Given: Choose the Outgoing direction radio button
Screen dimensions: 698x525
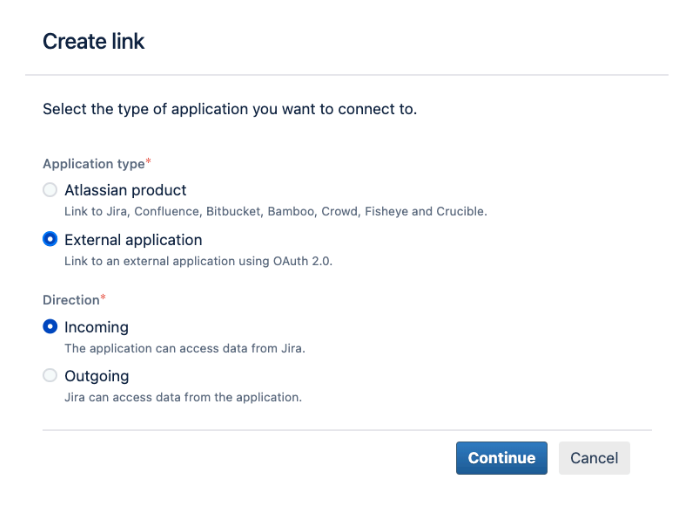Looking at the screenshot, I should [50, 375].
